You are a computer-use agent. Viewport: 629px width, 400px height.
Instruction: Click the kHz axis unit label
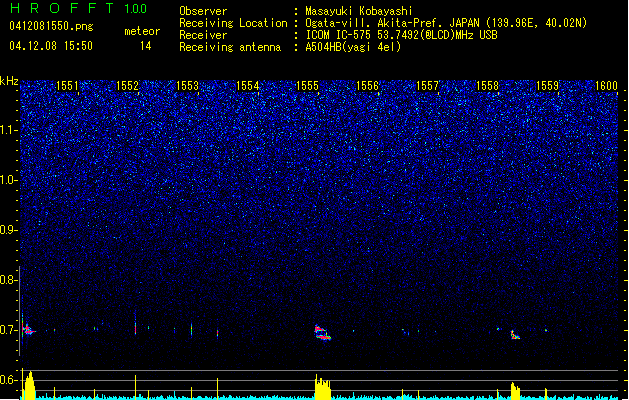tap(9, 81)
